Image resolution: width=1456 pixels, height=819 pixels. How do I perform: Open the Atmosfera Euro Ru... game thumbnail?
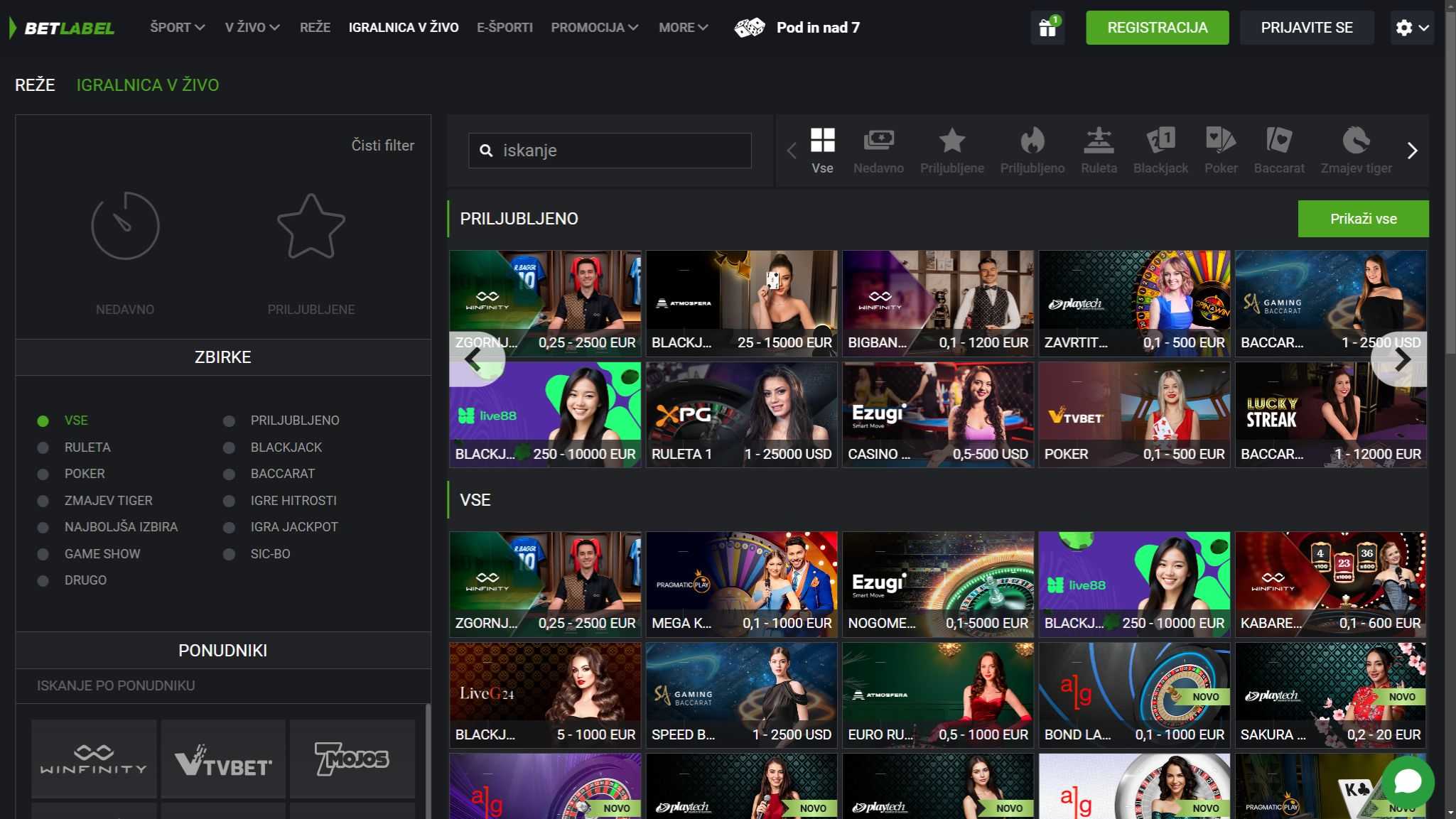(938, 695)
